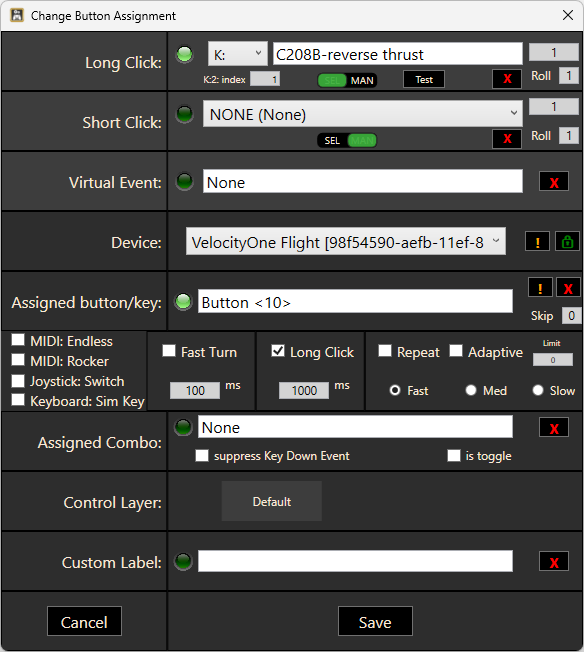The width and height of the screenshot is (584, 652).
Task: Select the Med radio button
Action: click(471, 390)
